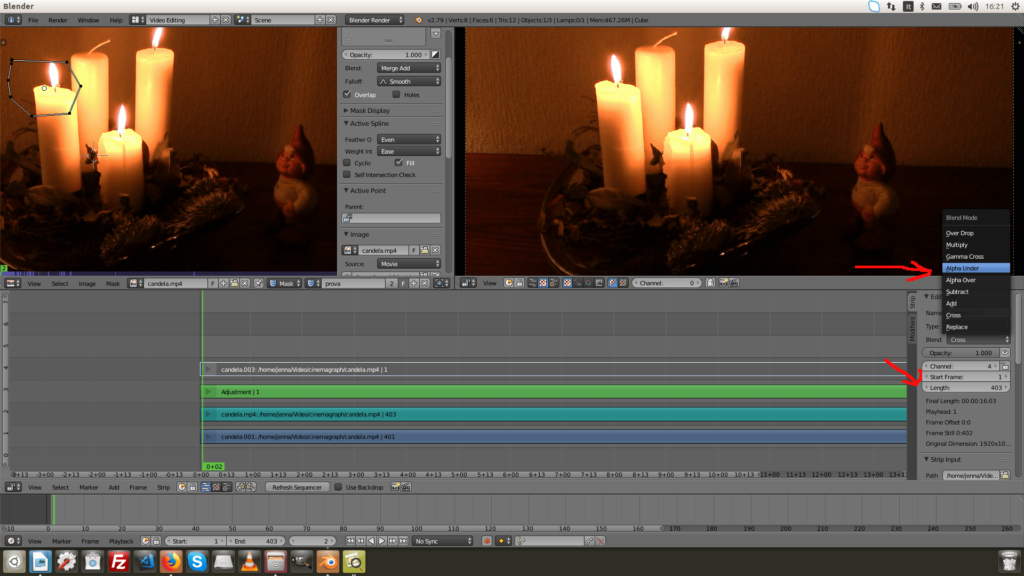Open the Feather Offset Even dropdown
This screenshot has width=1024, height=576.
(x=409, y=139)
